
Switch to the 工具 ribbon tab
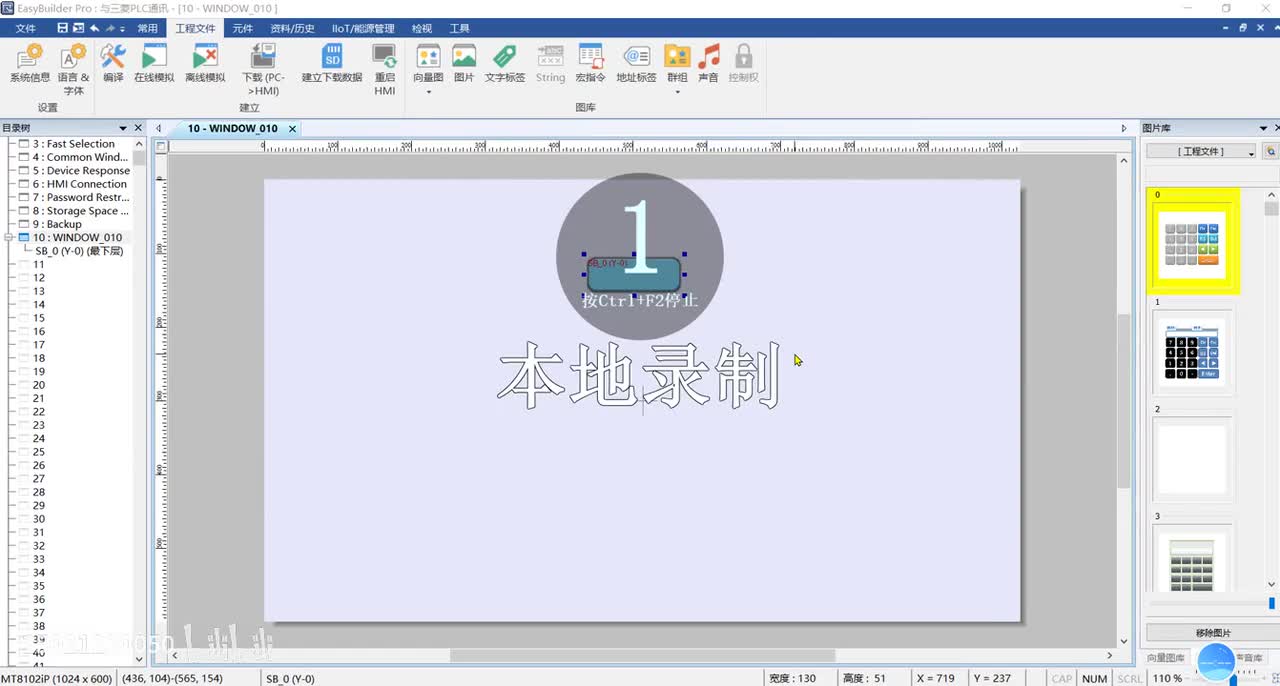point(459,29)
